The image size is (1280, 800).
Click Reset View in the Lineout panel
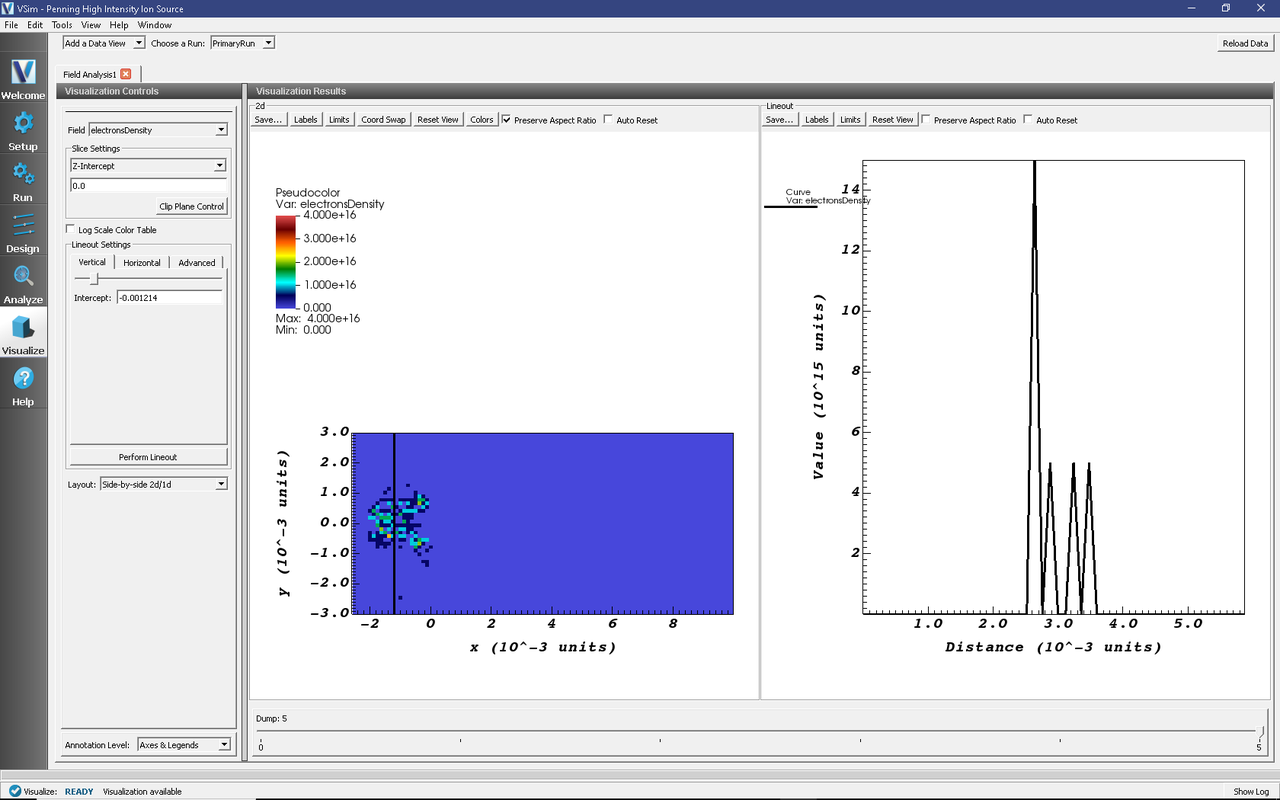pos(892,120)
